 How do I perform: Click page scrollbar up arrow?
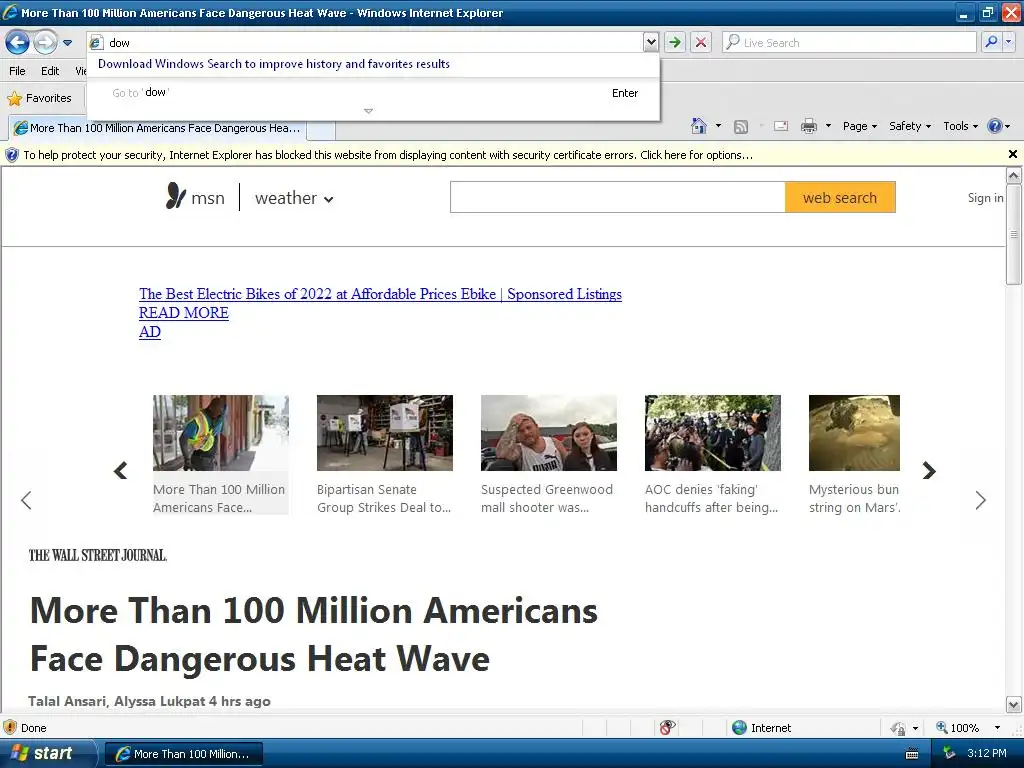click(x=1013, y=175)
